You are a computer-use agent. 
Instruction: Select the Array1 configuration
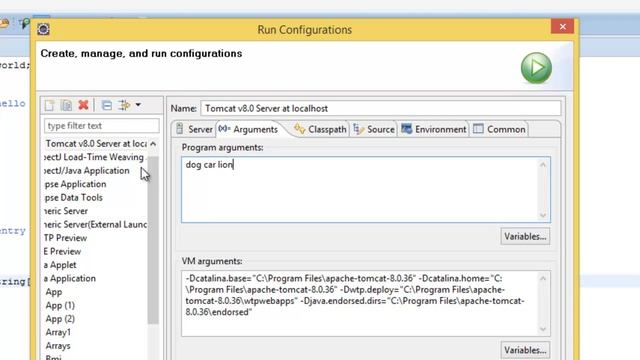point(58,333)
